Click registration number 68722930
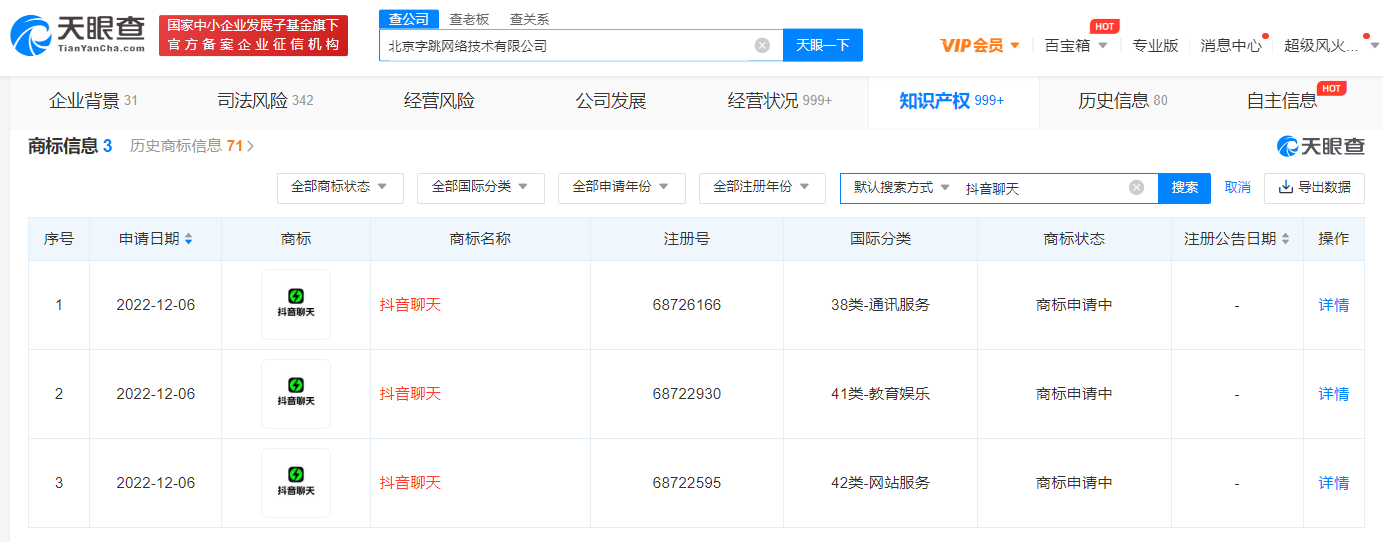 686,394
